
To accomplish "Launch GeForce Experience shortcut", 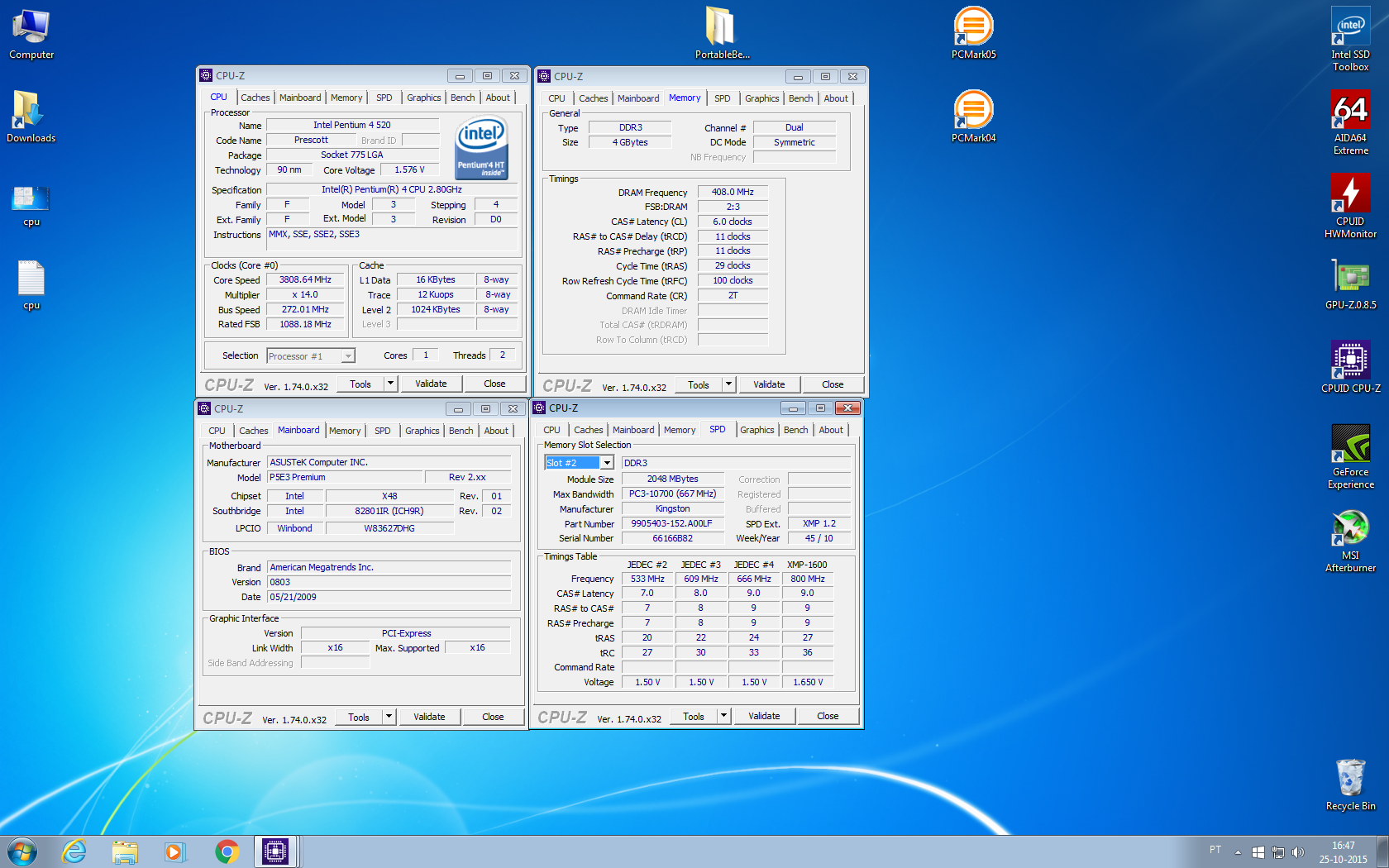I will (1350, 456).
